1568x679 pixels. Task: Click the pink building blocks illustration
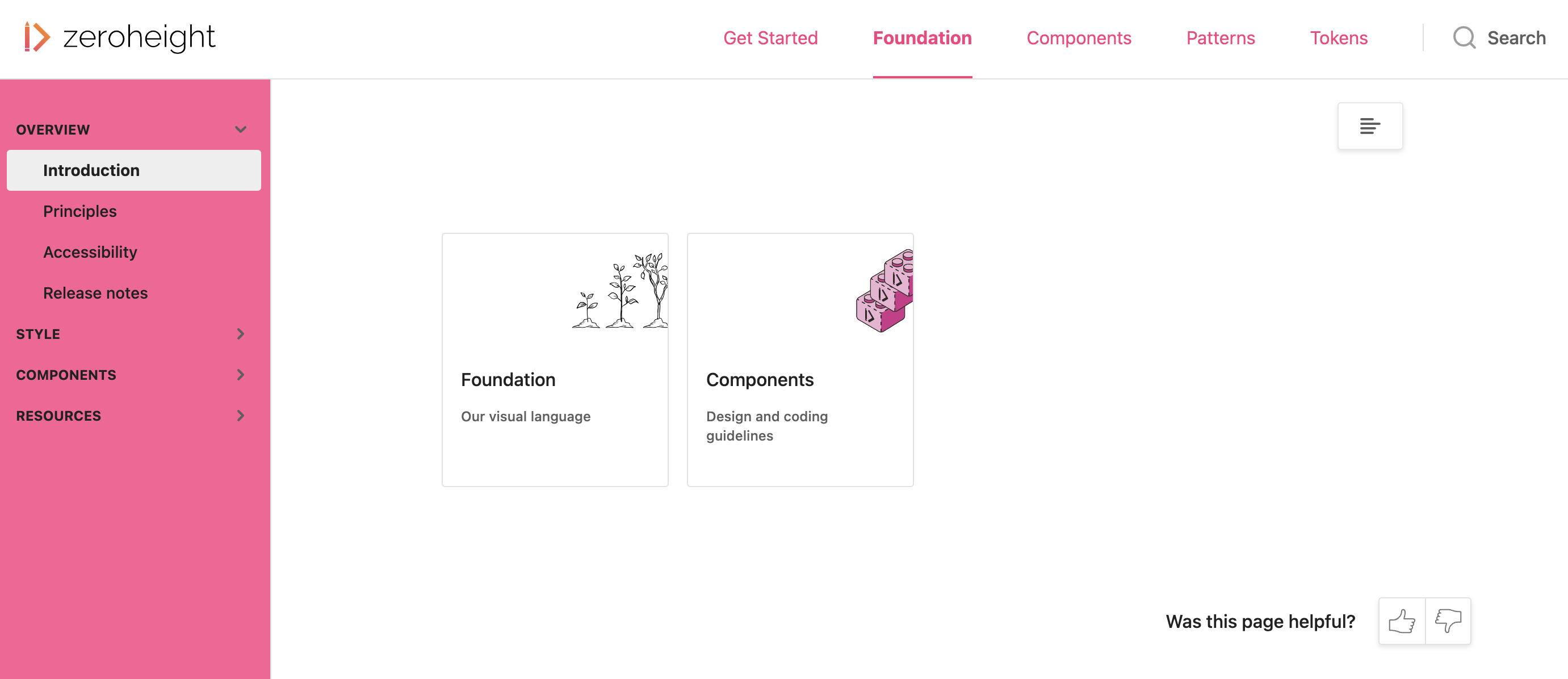coord(884,291)
